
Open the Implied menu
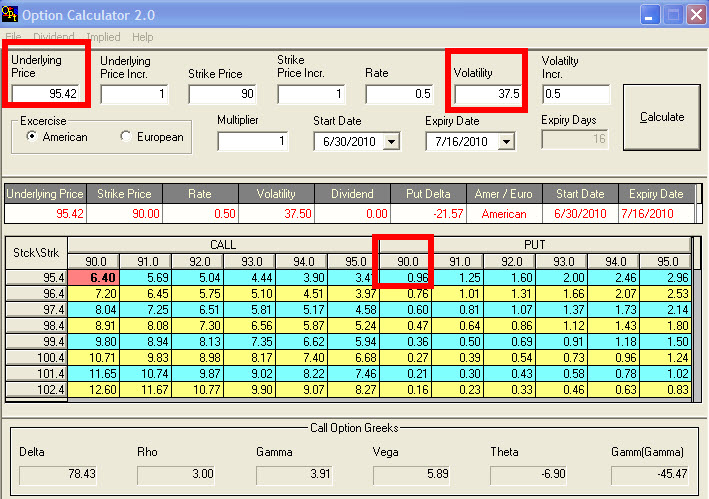coord(103,37)
